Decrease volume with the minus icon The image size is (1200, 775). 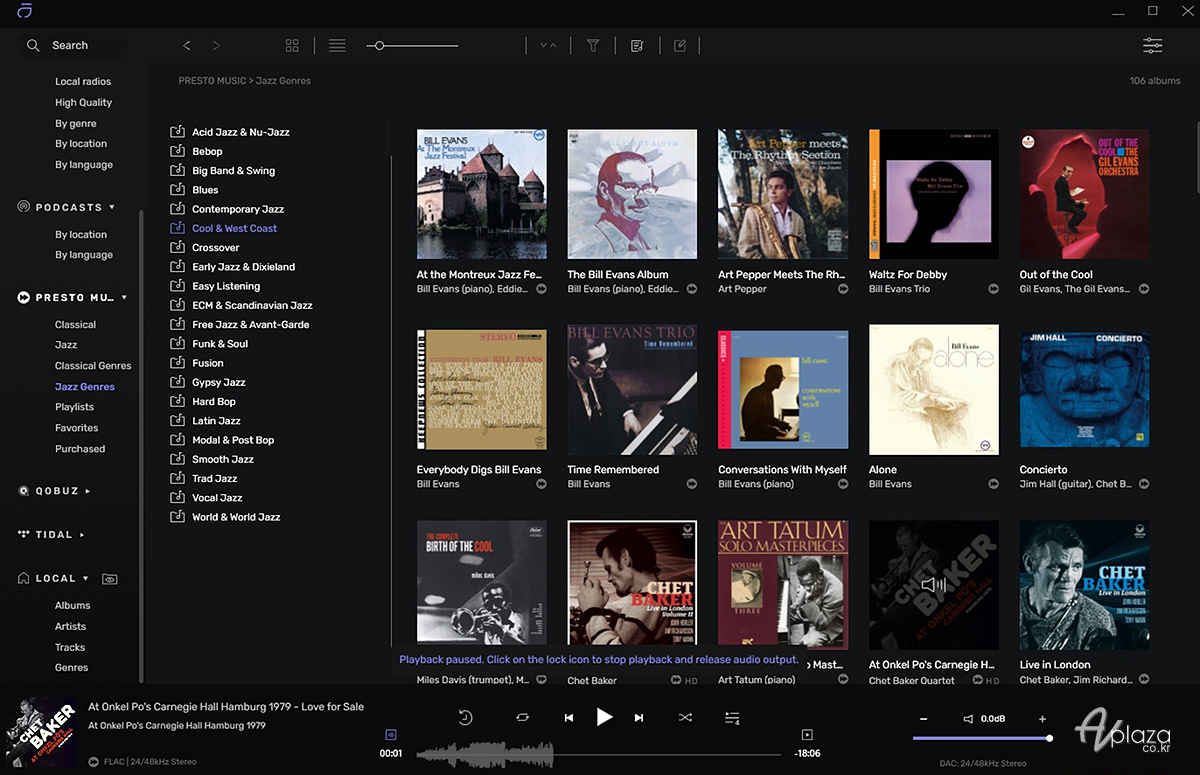coord(923,718)
